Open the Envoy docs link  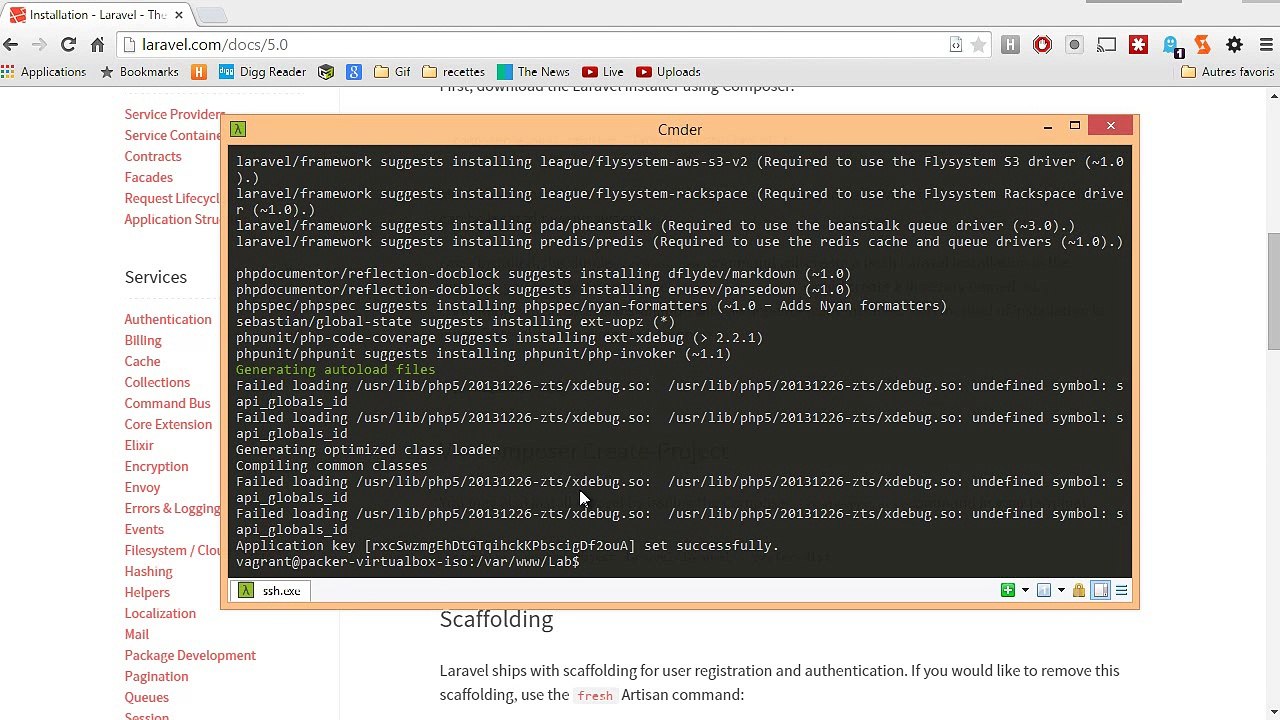tap(142, 488)
